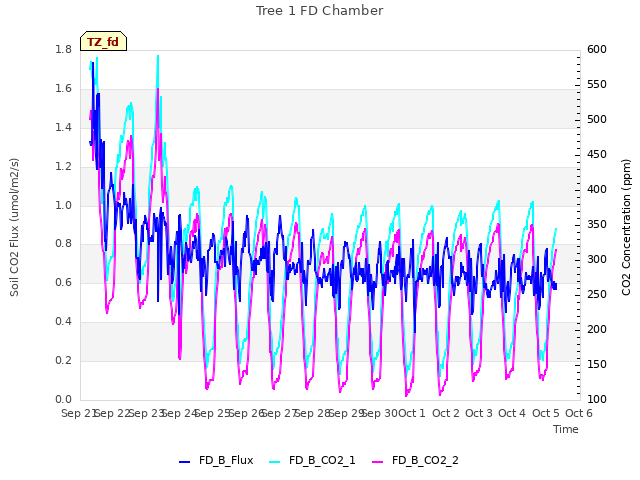This screenshot has height=480, width=640.
Task: Click the 400 right axis tick label
Action: (x=597, y=190)
